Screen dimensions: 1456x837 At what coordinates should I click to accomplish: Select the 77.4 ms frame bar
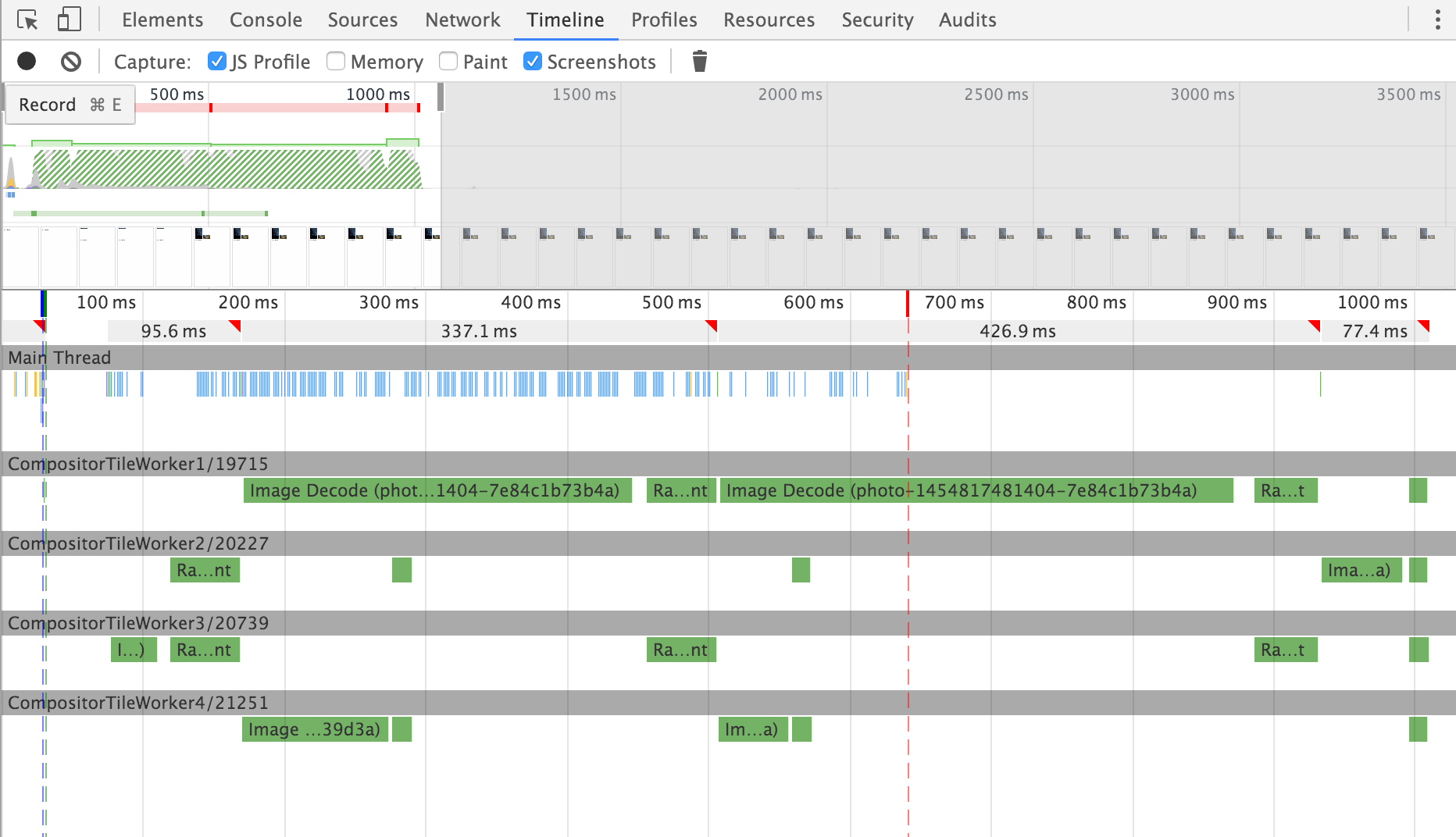[1375, 331]
